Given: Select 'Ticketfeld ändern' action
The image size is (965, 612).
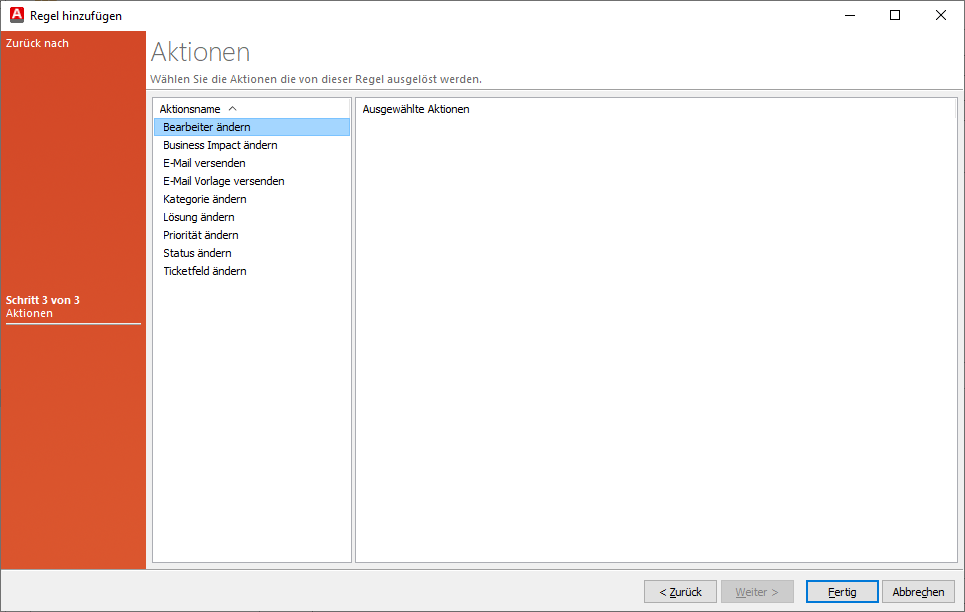Looking at the screenshot, I should click(205, 271).
